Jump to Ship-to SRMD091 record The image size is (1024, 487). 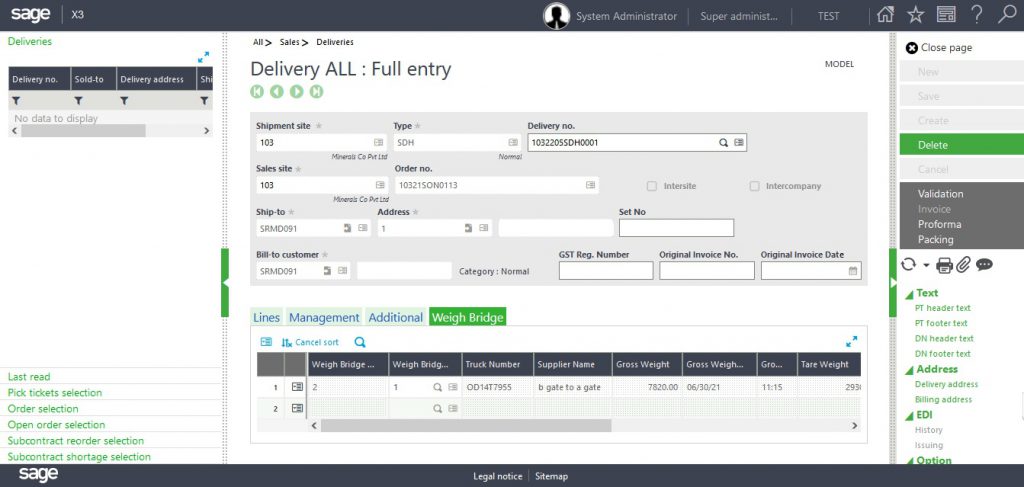click(x=347, y=228)
